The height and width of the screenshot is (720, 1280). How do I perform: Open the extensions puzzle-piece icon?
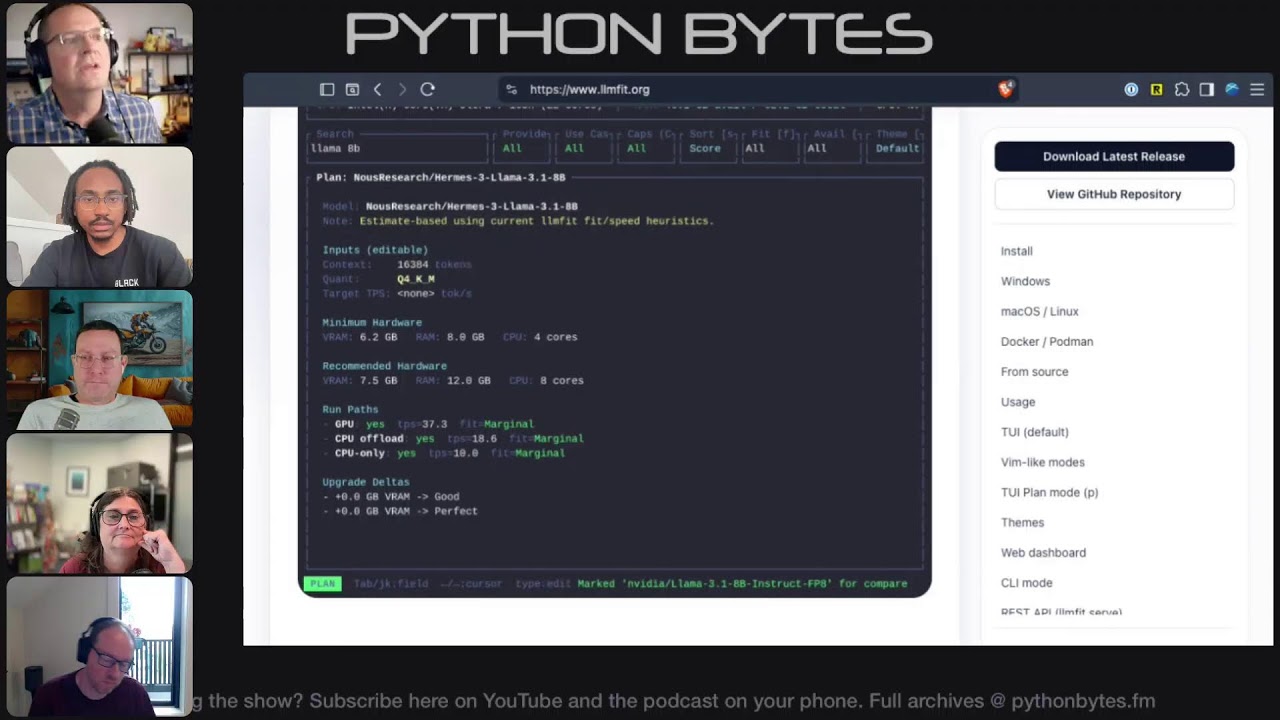point(1182,89)
